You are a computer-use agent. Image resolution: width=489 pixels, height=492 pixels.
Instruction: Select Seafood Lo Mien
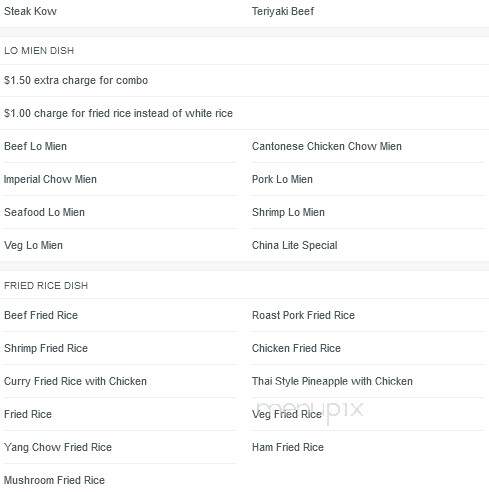click(44, 212)
